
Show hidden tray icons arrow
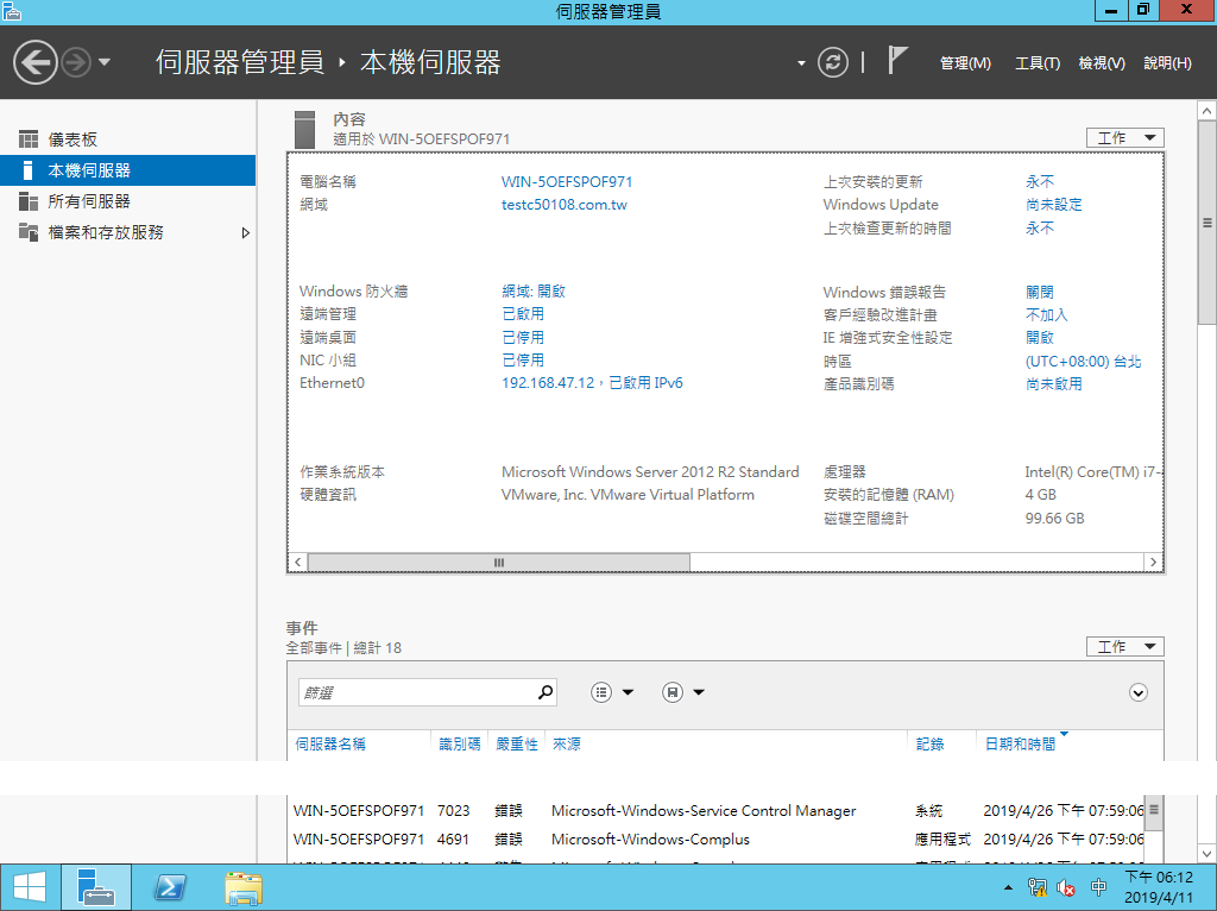[x=1008, y=888]
